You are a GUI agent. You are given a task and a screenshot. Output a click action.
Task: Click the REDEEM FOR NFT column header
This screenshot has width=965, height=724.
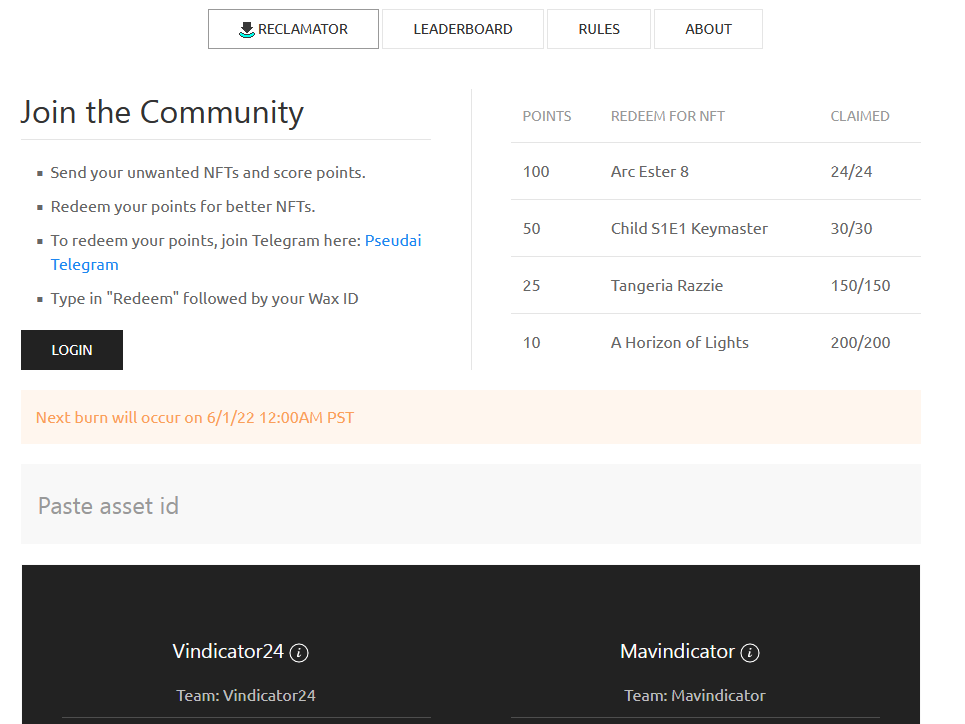tap(667, 116)
